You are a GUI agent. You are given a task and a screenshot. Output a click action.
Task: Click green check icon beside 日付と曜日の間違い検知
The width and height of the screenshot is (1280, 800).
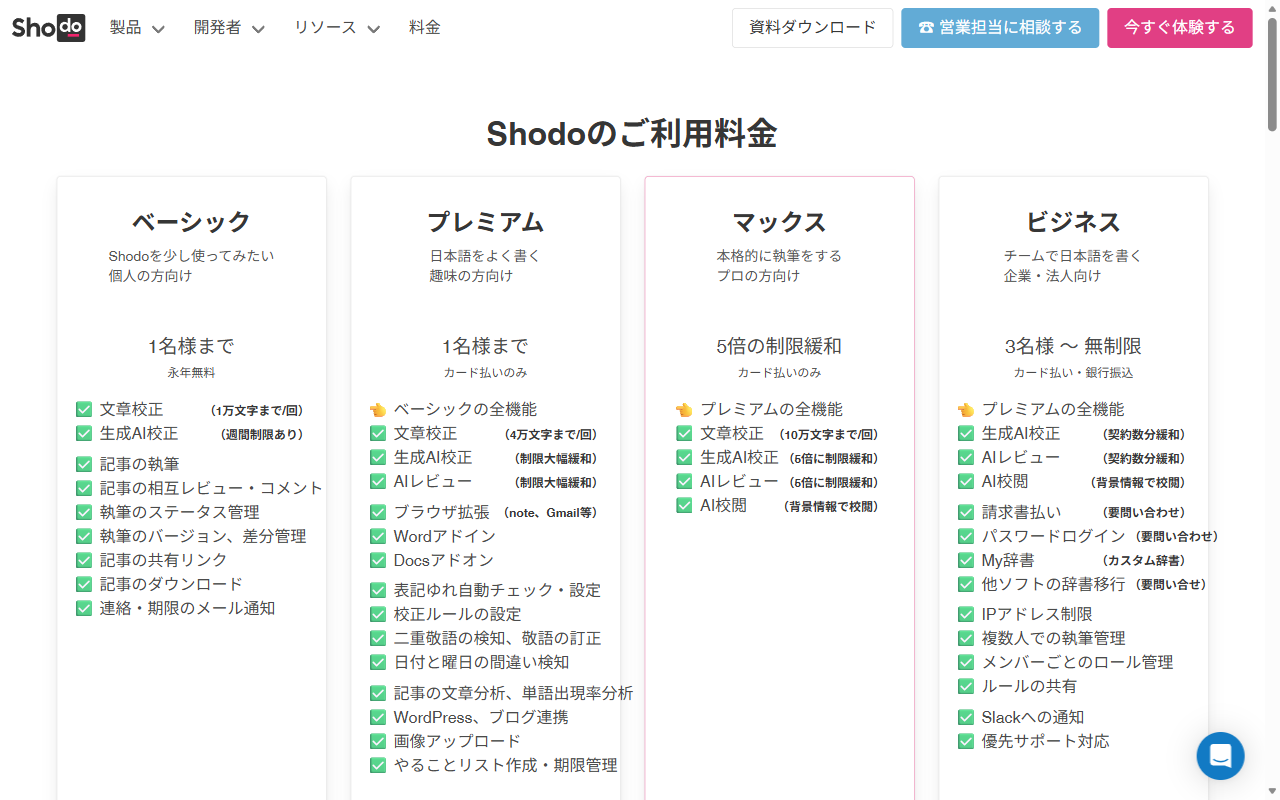[x=378, y=662]
